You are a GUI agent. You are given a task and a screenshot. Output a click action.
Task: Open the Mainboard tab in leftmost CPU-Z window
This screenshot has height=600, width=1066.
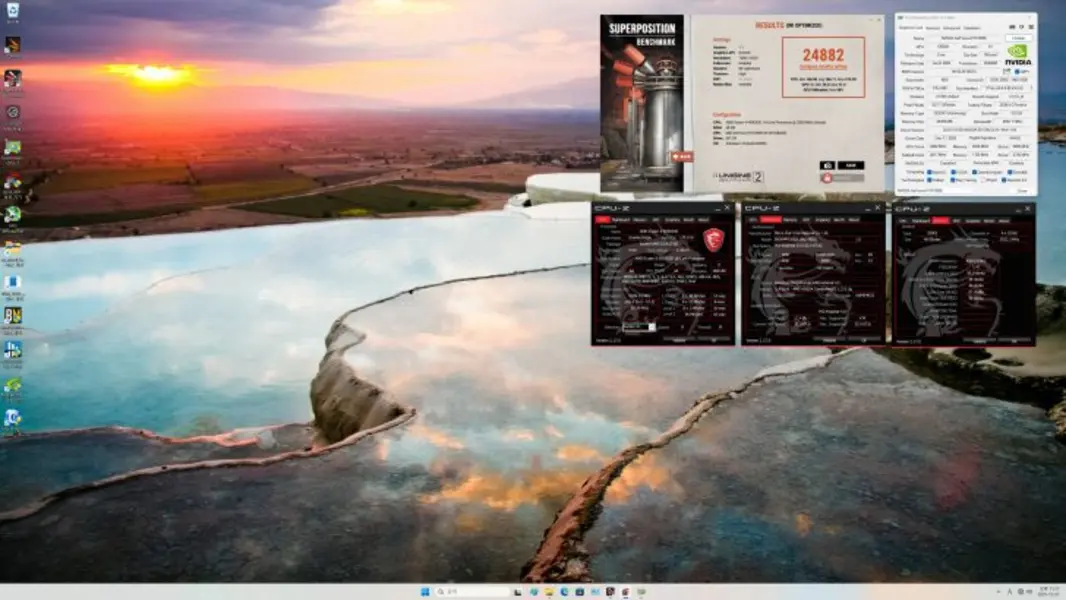(x=620, y=219)
